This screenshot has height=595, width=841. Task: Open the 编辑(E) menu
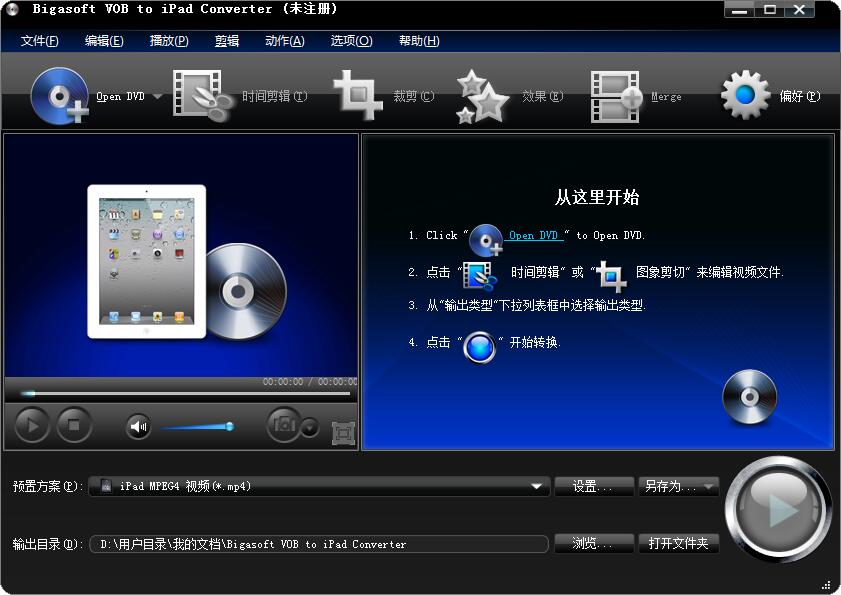click(104, 41)
